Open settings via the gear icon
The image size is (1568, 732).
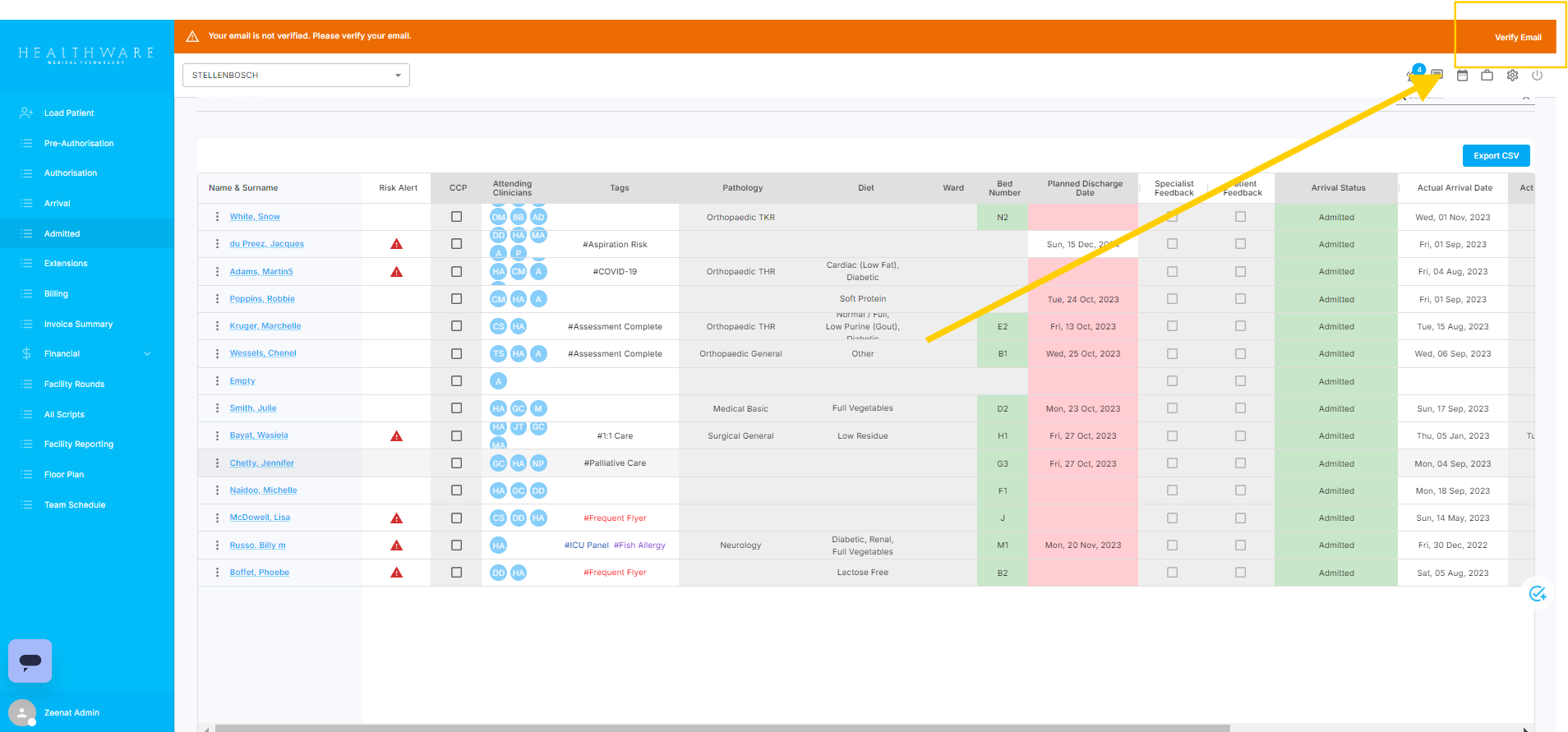pos(1512,76)
